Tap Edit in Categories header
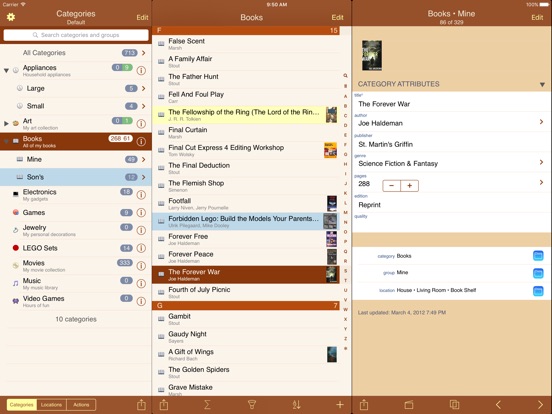The image size is (552, 414). 142,17
